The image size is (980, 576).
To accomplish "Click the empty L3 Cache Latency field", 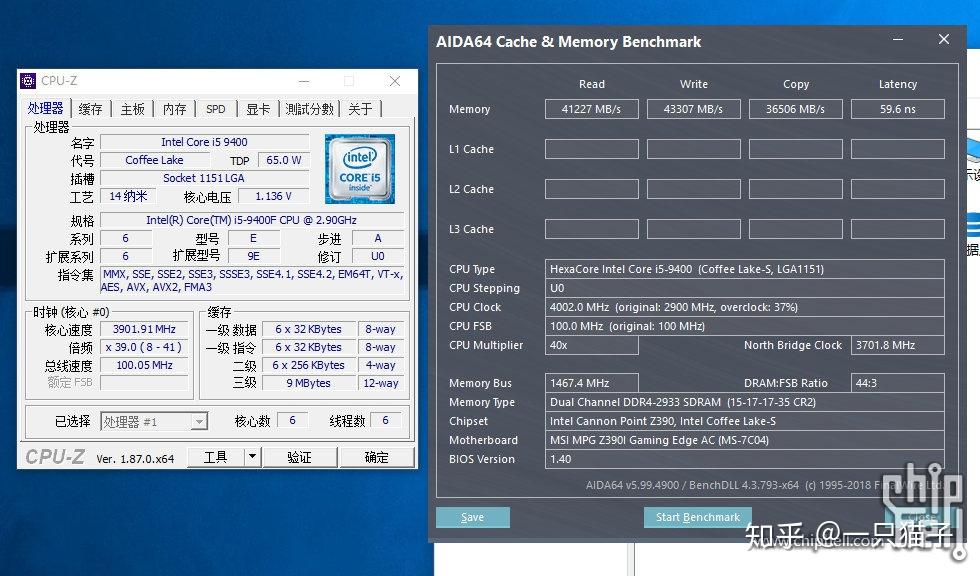I will (x=898, y=229).
